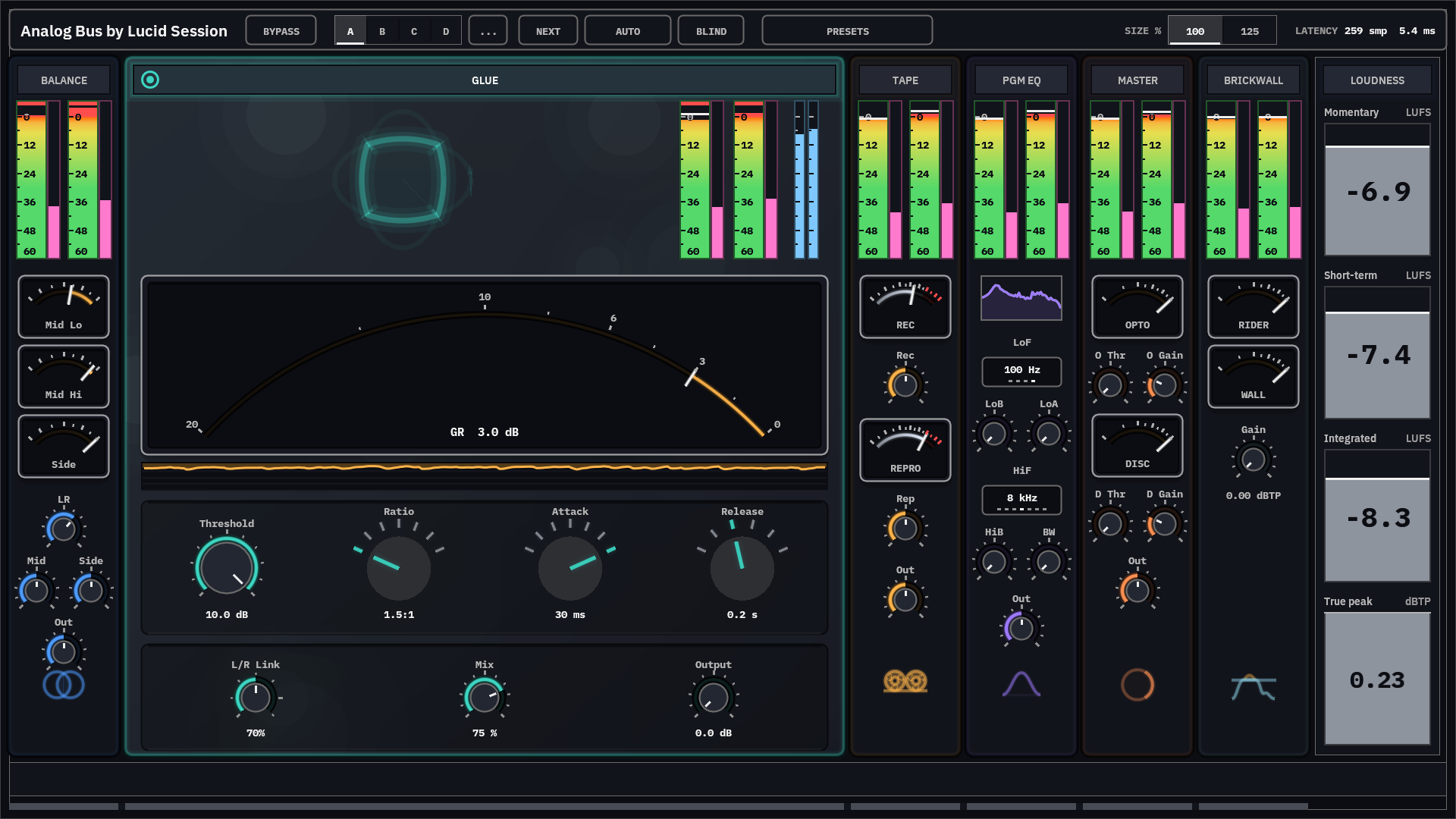The height and width of the screenshot is (819, 1456).
Task: Toggle the GLUE module power icon
Action: (x=150, y=80)
